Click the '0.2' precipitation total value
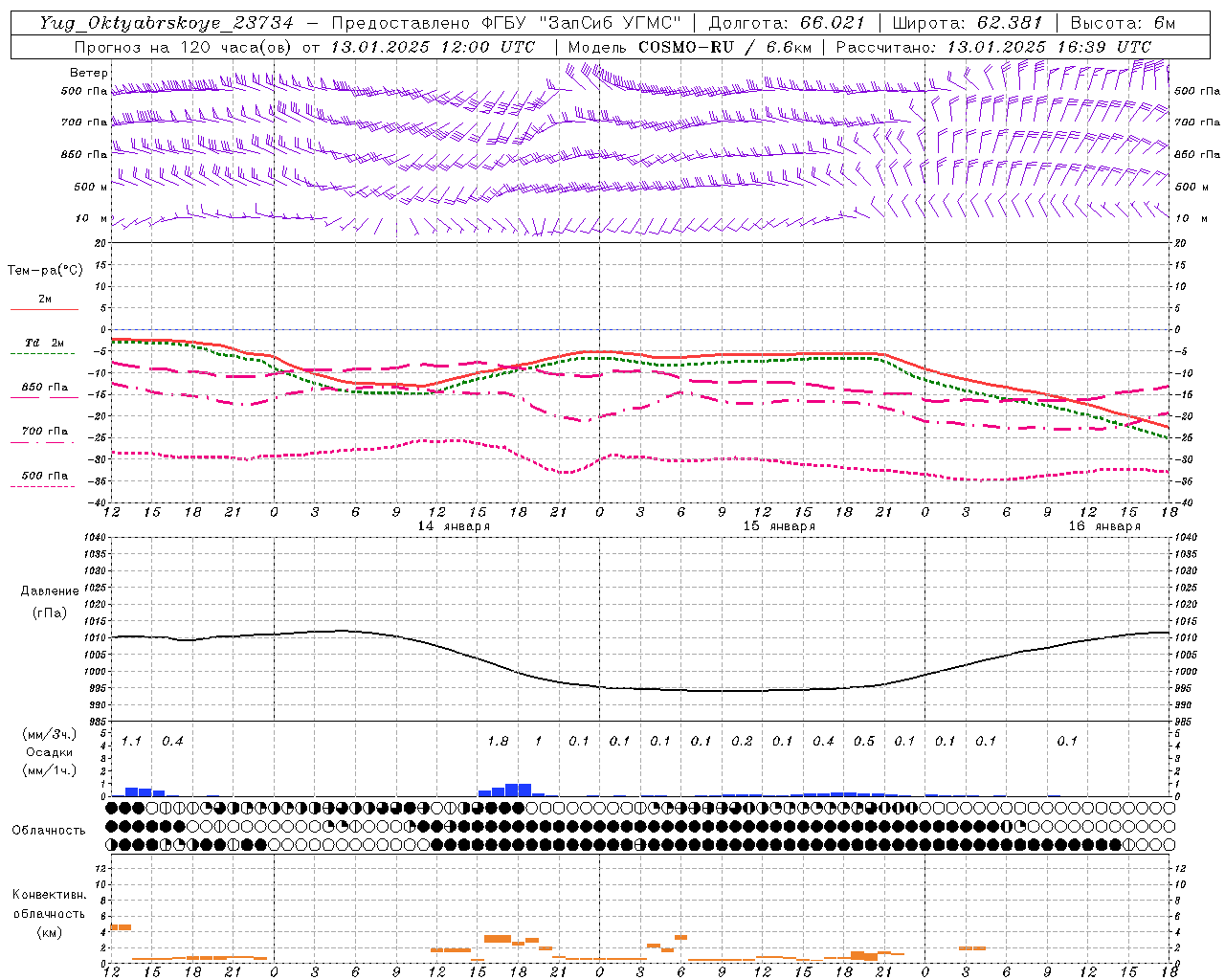Screen dimensions: 1225x980 [x=742, y=741]
